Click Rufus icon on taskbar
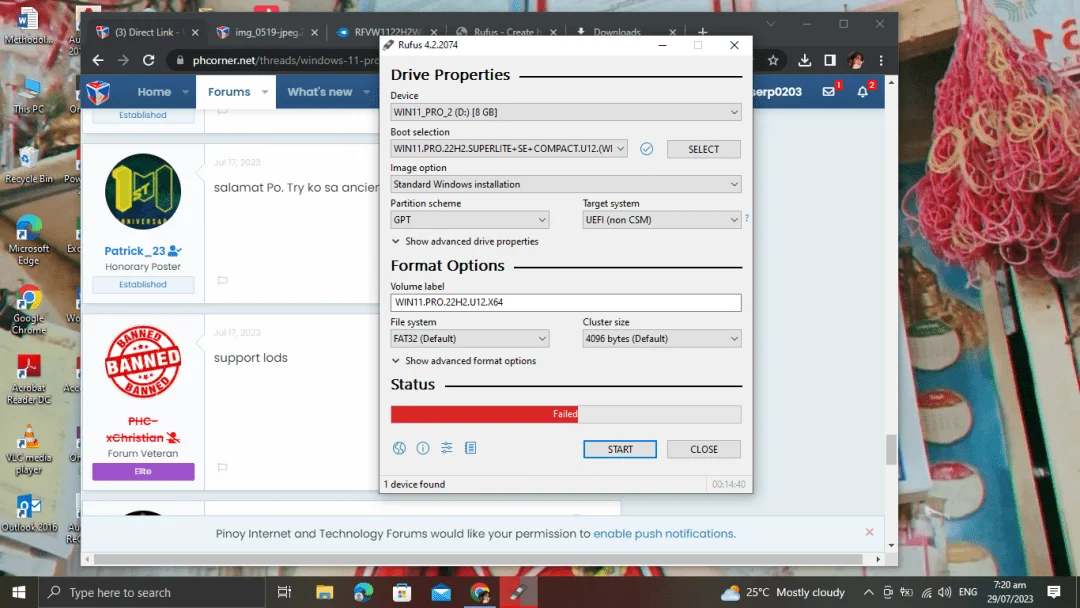The height and width of the screenshot is (608, 1080). [x=519, y=592]
